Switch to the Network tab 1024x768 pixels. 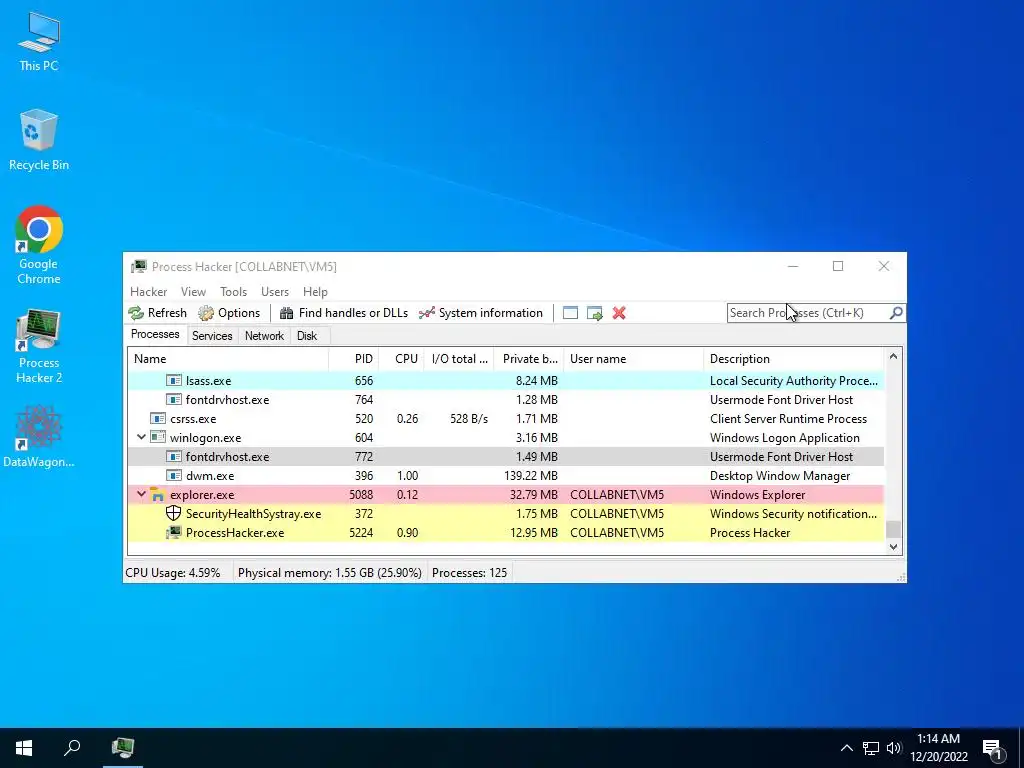(264, 336)
